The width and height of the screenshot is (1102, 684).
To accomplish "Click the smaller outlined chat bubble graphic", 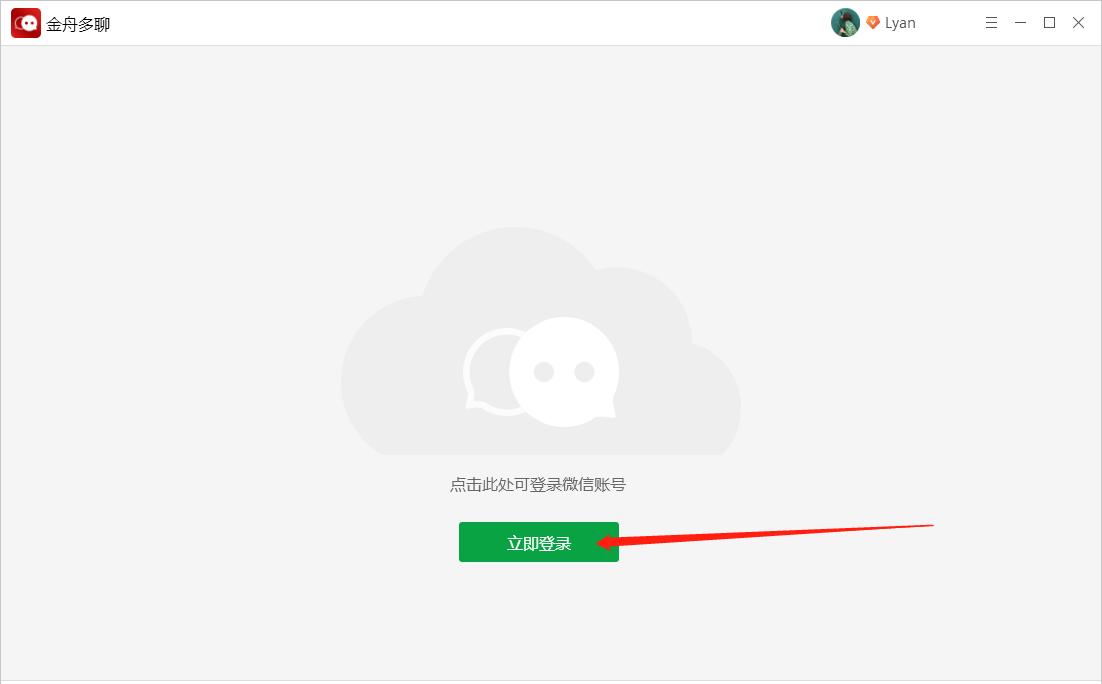I will [x=487, y=378].
